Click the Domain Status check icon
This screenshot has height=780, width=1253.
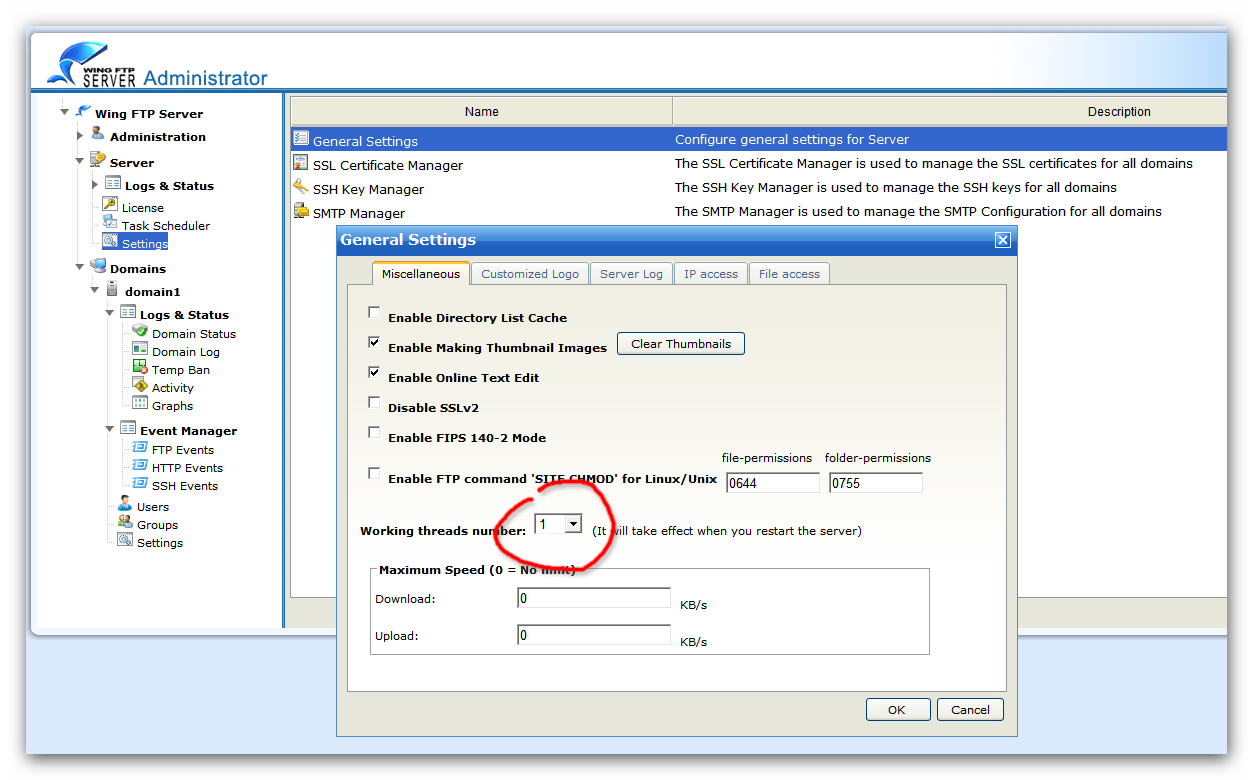tap(140, 331)
